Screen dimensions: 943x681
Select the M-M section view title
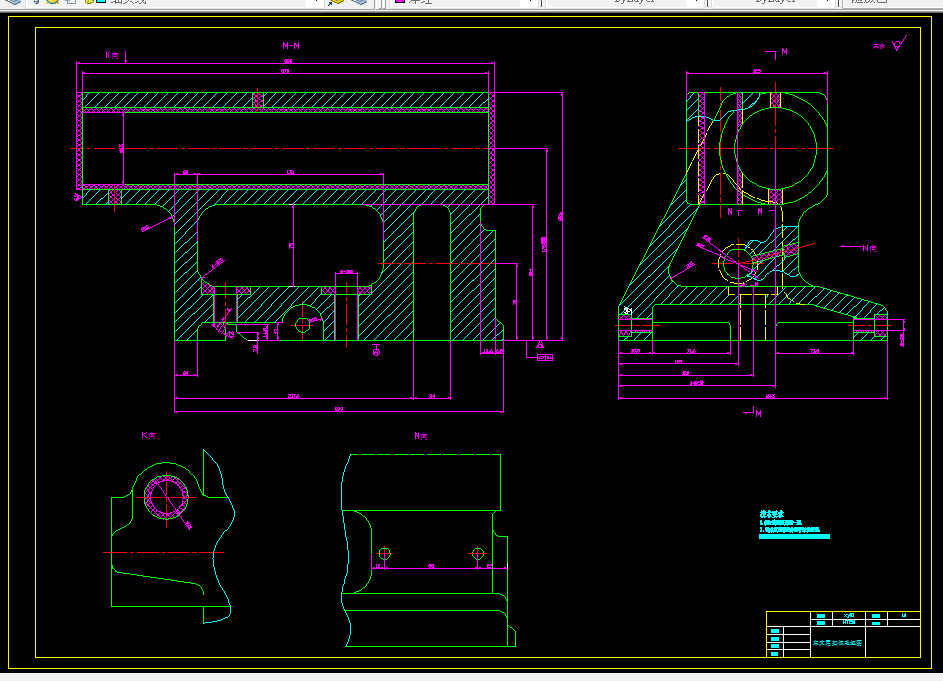(x=291, y=46)
